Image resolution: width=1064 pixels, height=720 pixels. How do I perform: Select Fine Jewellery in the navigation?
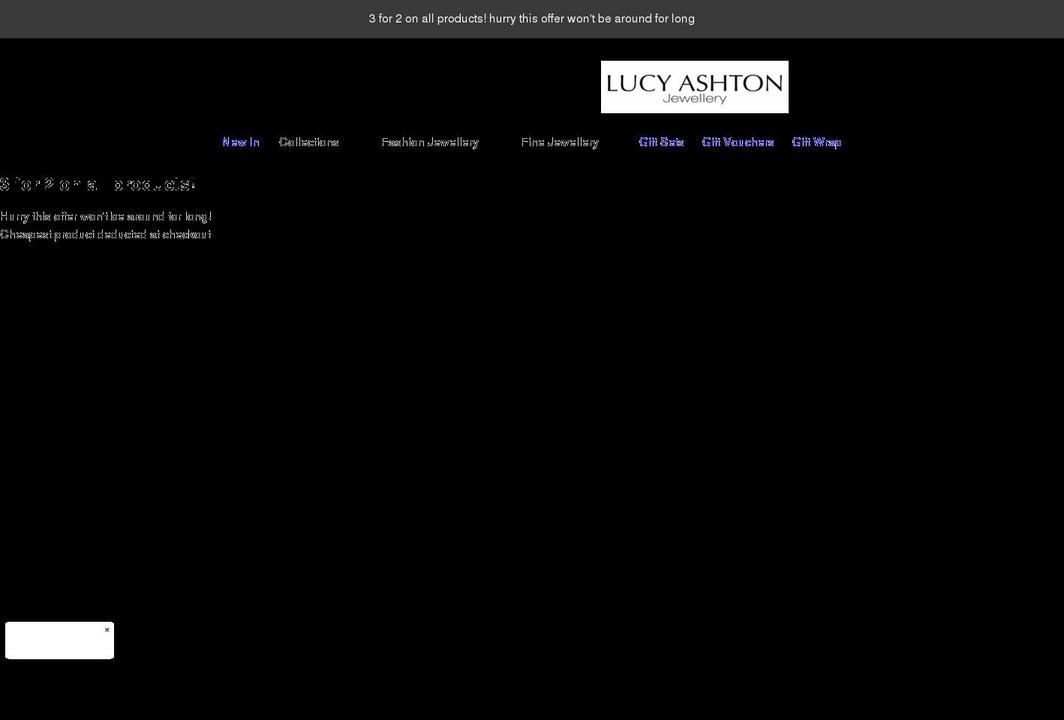(x=559, y=142)
